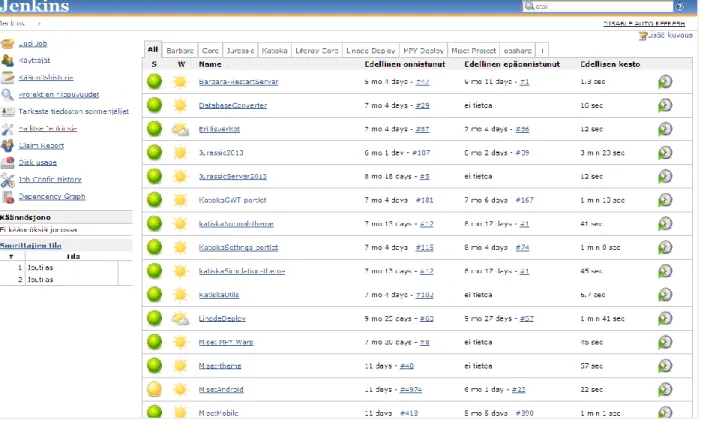Open the Jurassic view tab

[x=240, y=51]
